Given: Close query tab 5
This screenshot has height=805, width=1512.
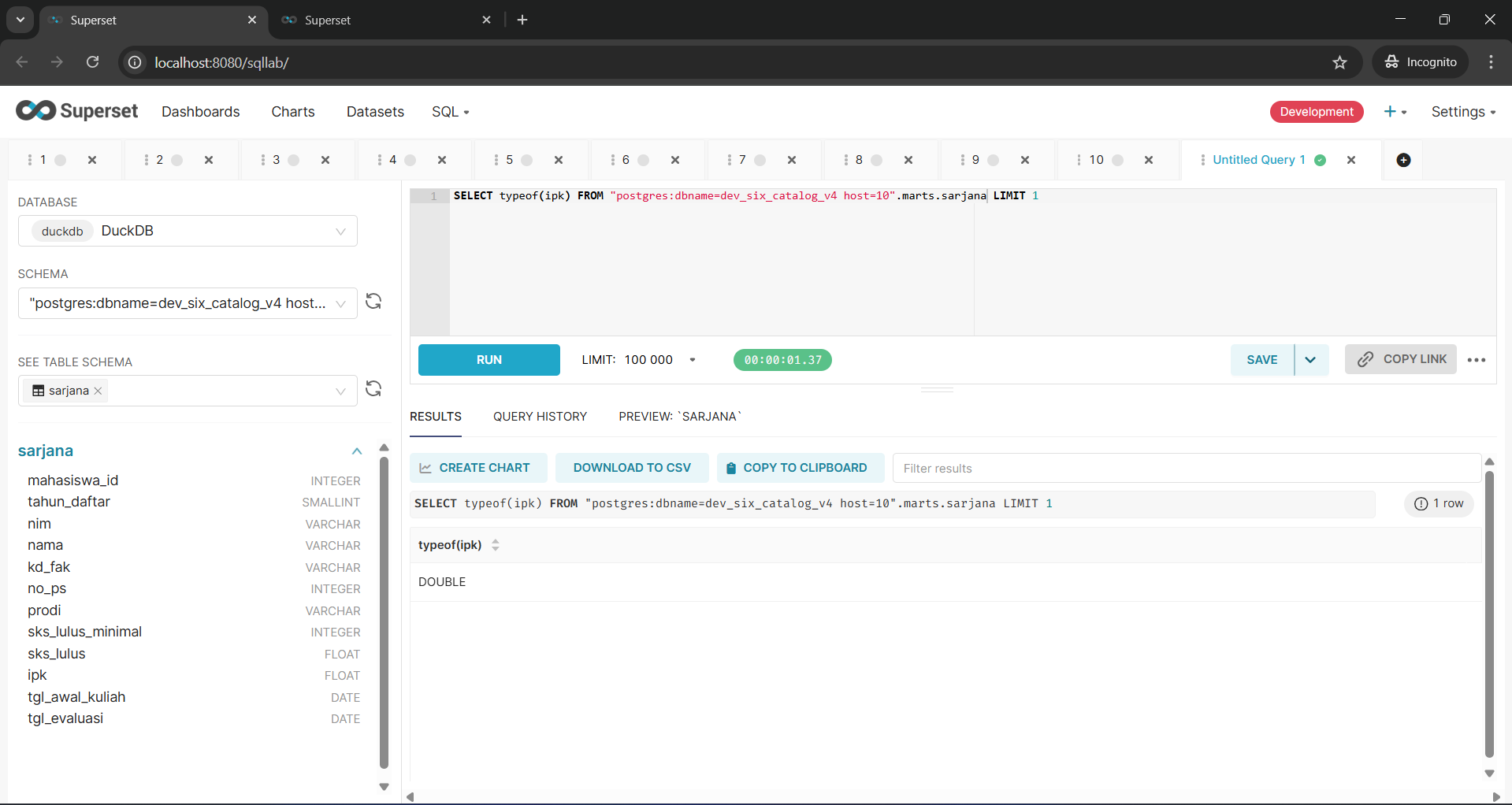Looking at the screenshot, I should [x=559, y=160].
